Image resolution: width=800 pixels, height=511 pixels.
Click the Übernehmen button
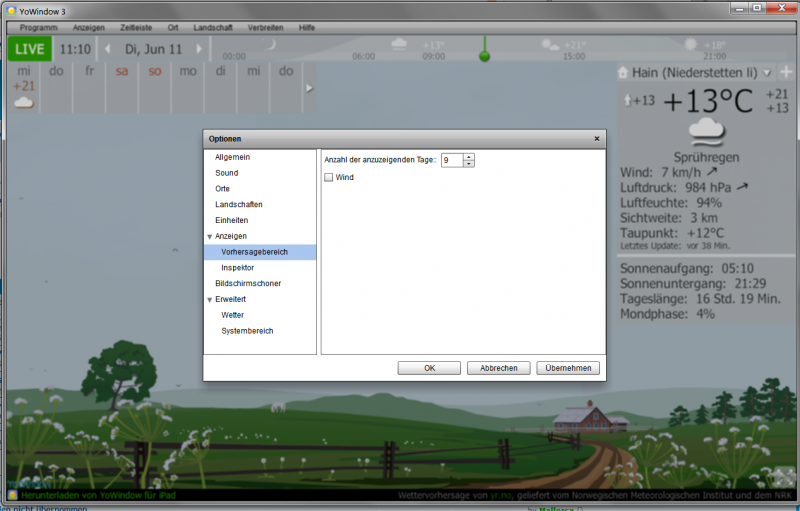(x=568, y=368)
